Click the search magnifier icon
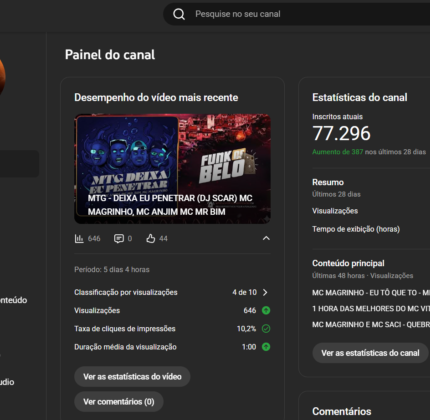Screen dimensions: 430x420 coord(179,14)
